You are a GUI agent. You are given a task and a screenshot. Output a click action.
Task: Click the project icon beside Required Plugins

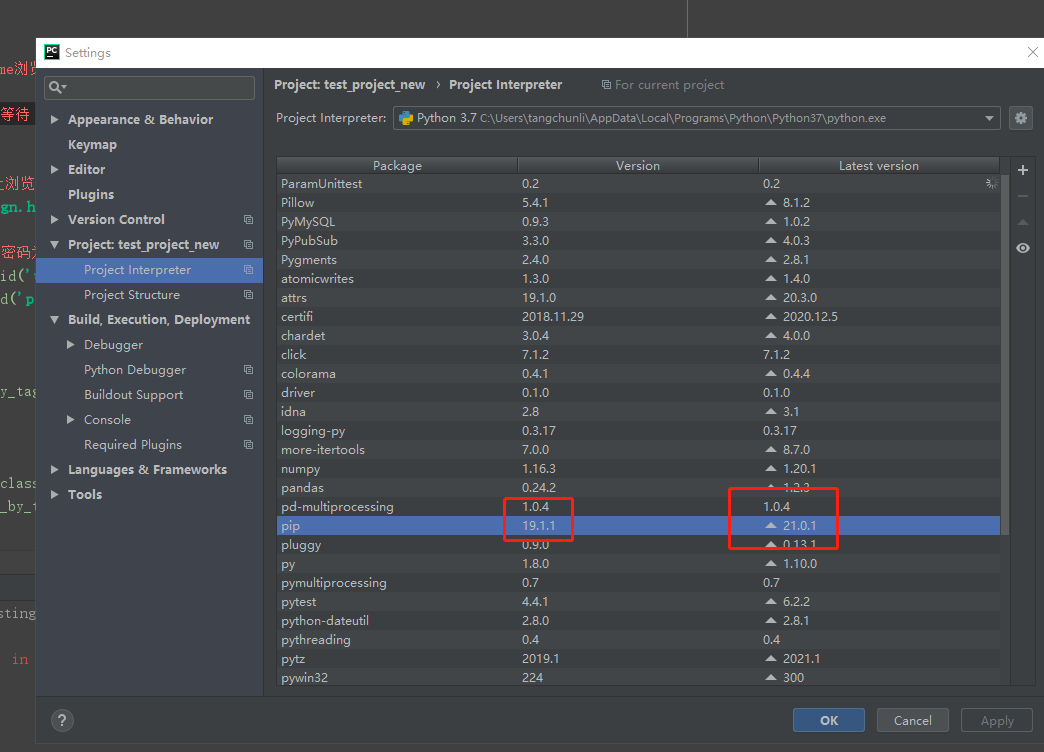[248, 444]
